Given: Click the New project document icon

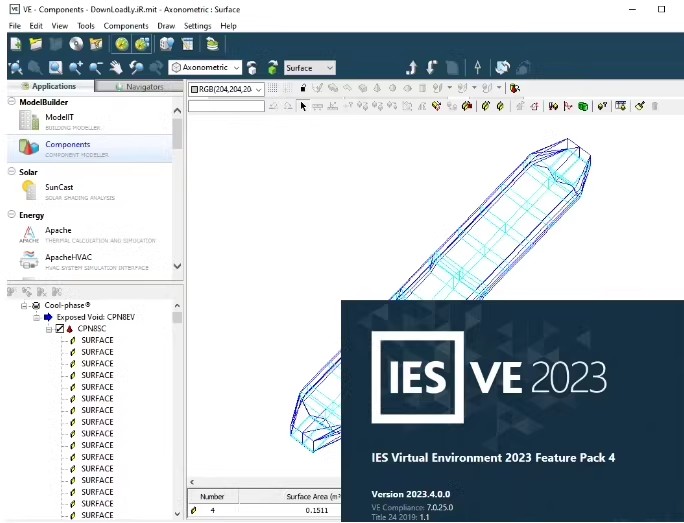Looking at the screenshot, I should pos(16,44).
